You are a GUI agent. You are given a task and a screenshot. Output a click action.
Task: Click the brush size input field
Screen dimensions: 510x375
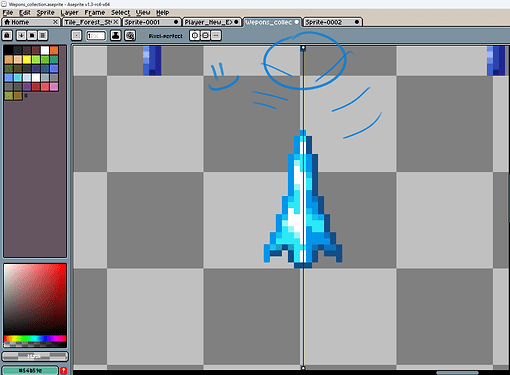coord(96,35)
